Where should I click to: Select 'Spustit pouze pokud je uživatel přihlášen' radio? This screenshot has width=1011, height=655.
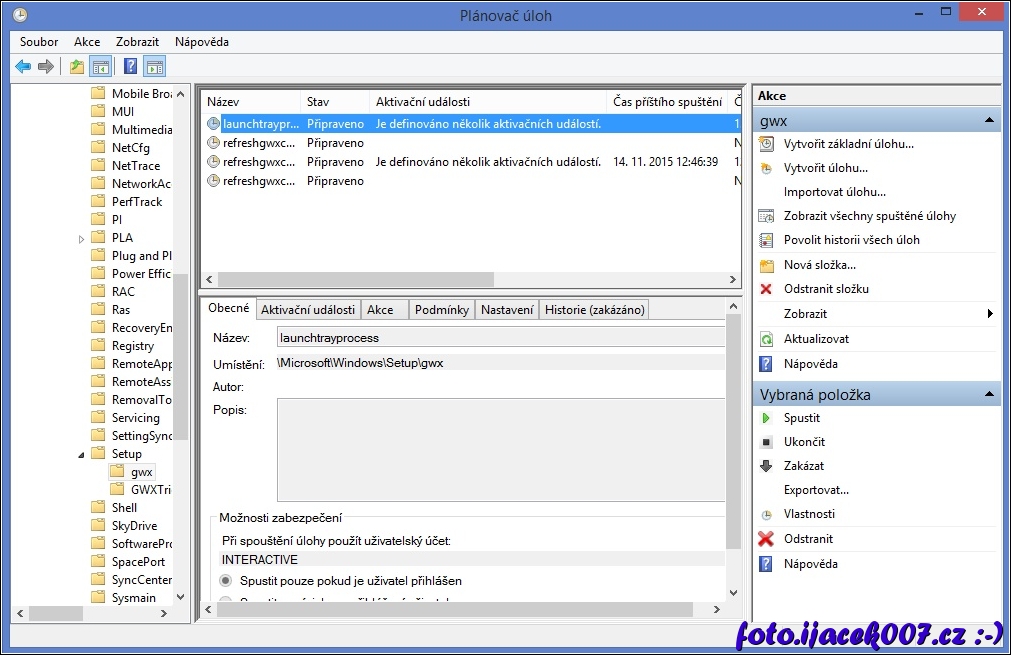click(226, 580)
